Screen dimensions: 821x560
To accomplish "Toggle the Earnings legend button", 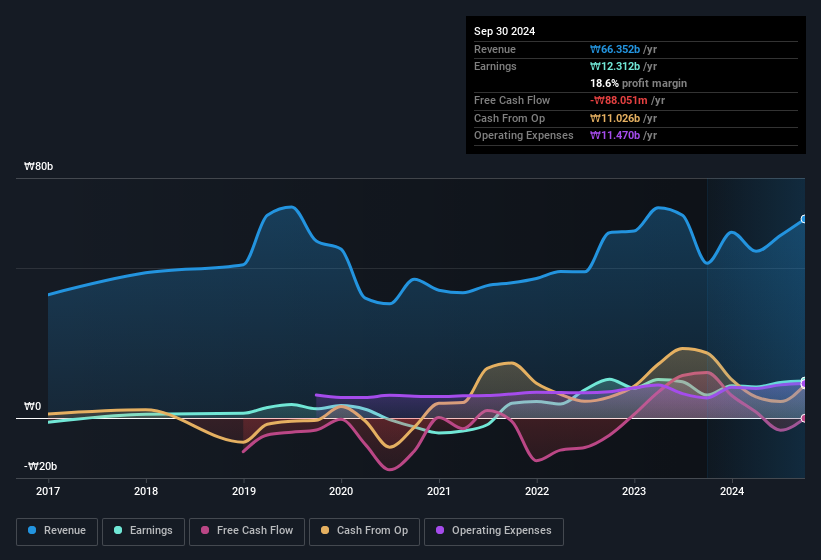I will 143,531.
